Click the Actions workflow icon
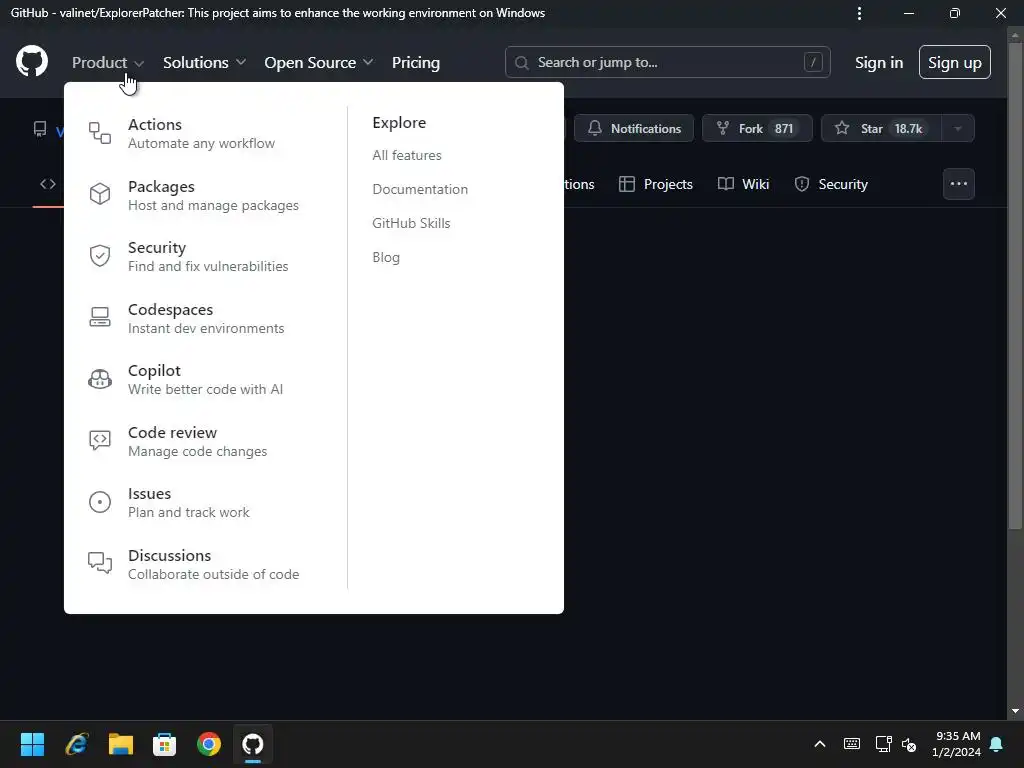Screen dimensions: 1024x768 pyautogui.click(x=100, y=133)
